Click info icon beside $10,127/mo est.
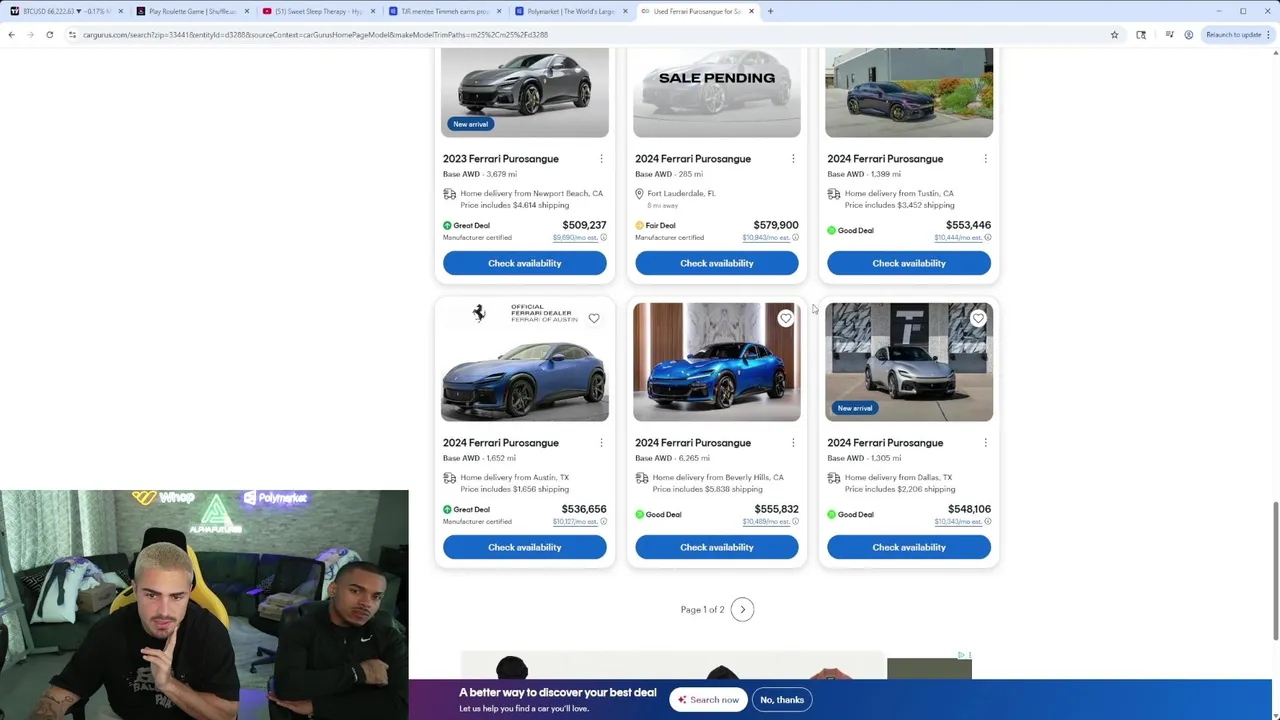1280x720 pixels. [603, 522]
